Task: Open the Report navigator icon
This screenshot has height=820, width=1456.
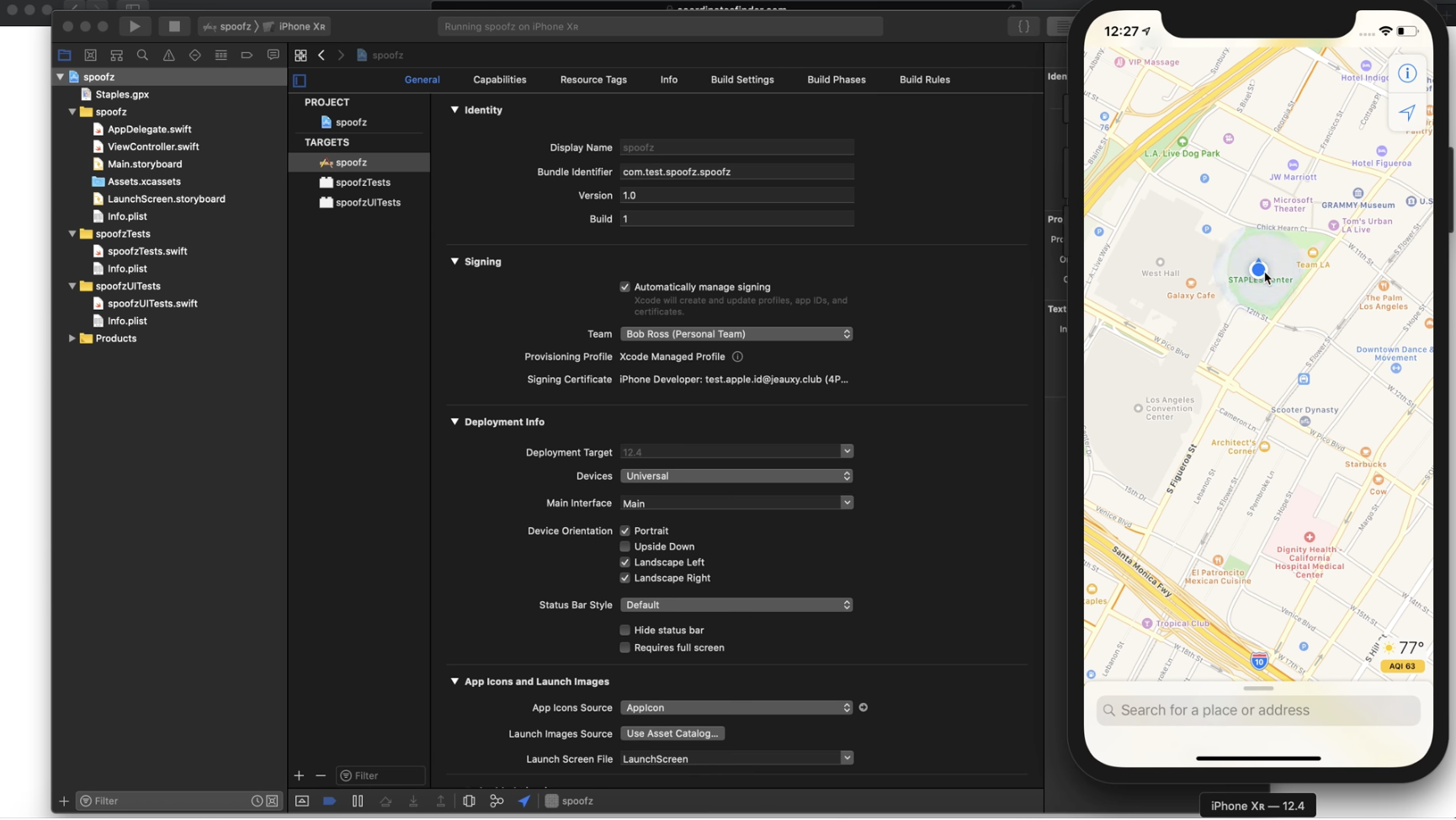Action: (x=273, y=55)
